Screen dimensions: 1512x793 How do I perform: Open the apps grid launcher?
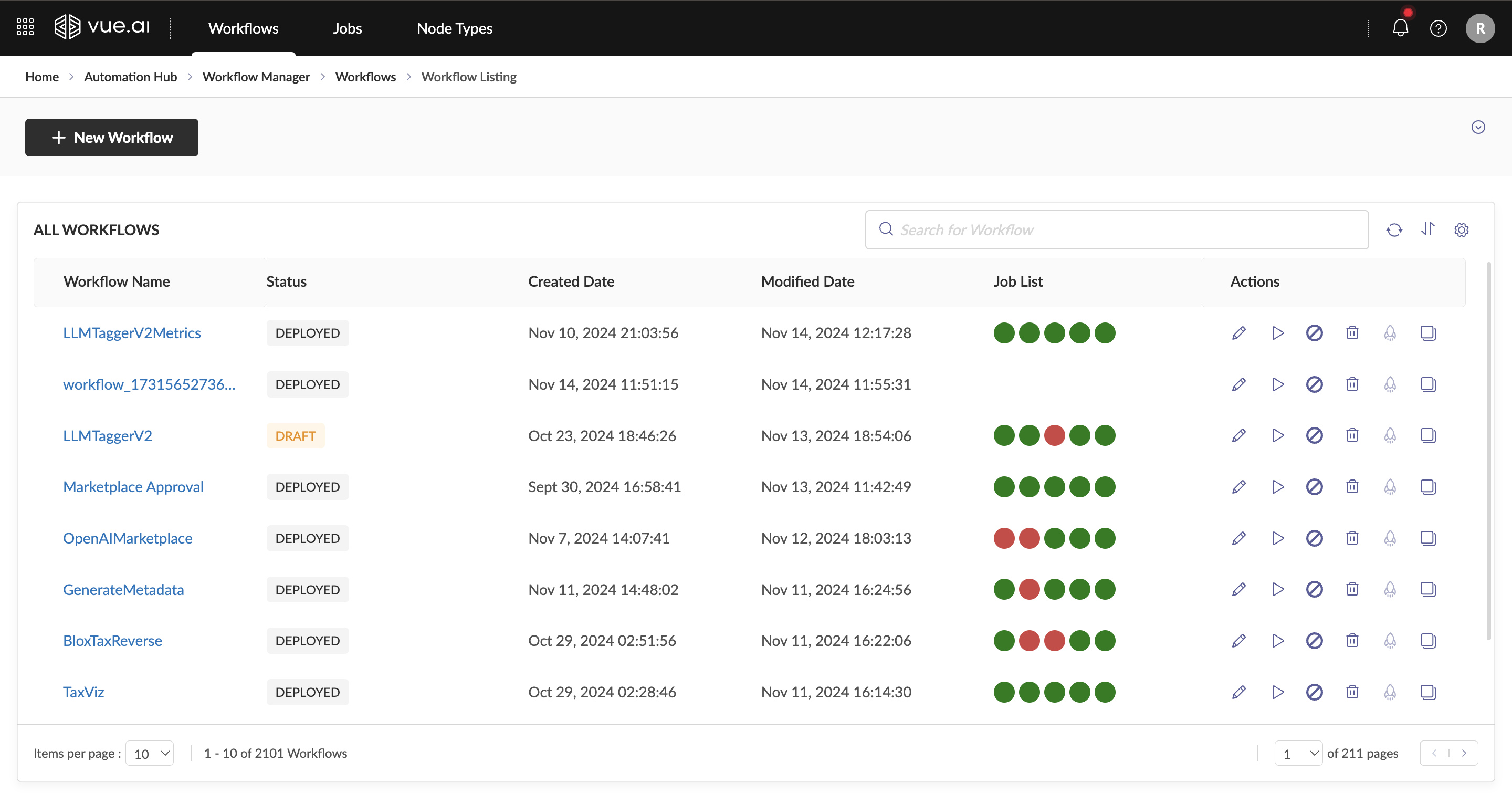click(25, 27)
